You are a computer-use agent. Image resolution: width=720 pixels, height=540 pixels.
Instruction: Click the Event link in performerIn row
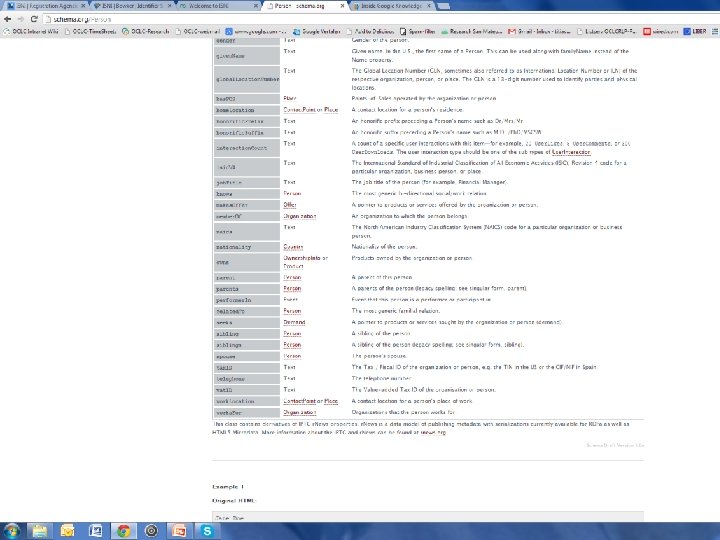coord(290,300)
